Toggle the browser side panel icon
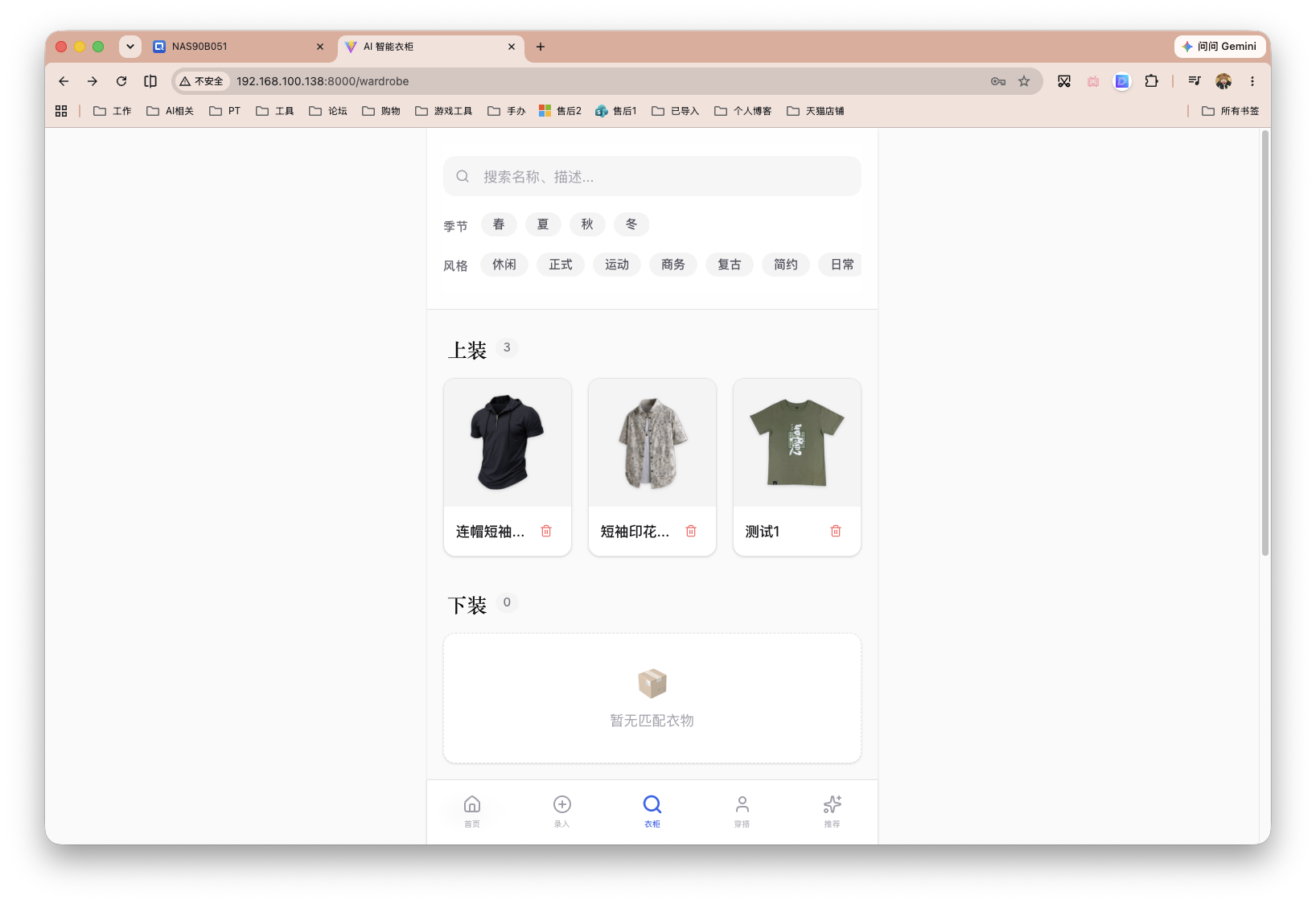 [150, 81]
